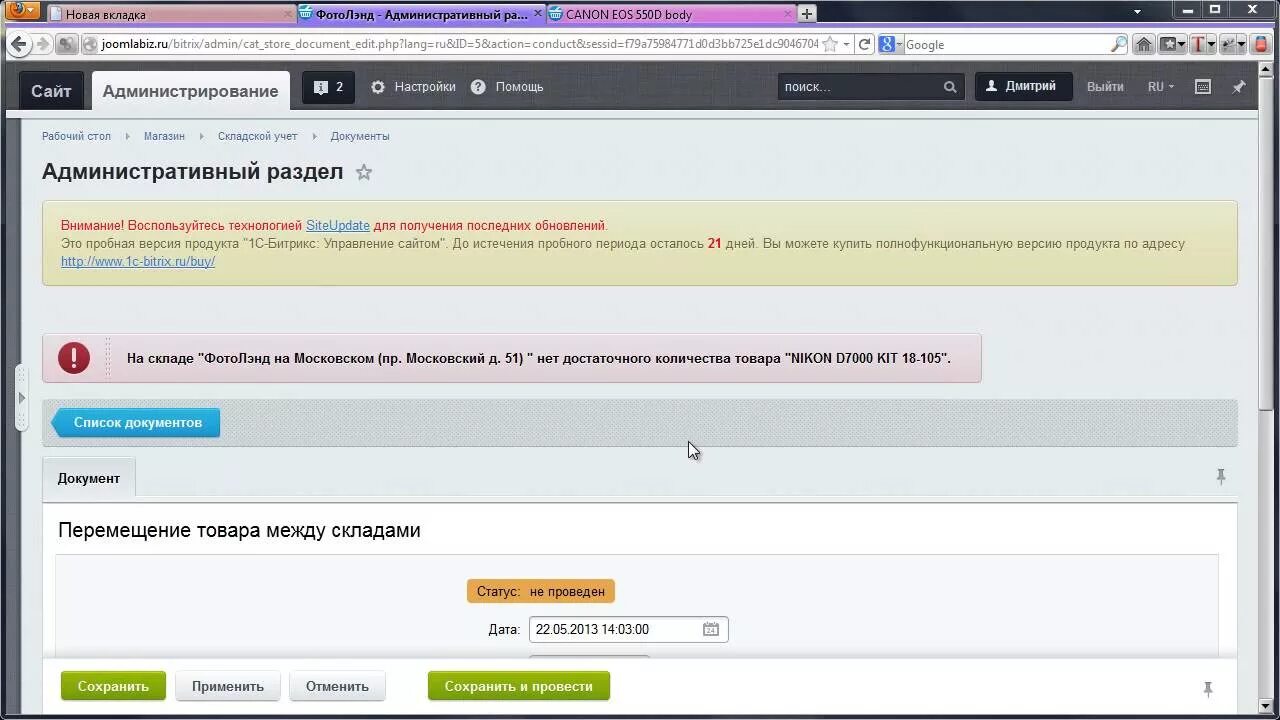Viewport: 1280px width, 720px height.
Task: Open the calendar date picker icon
Action: (710, 629)
